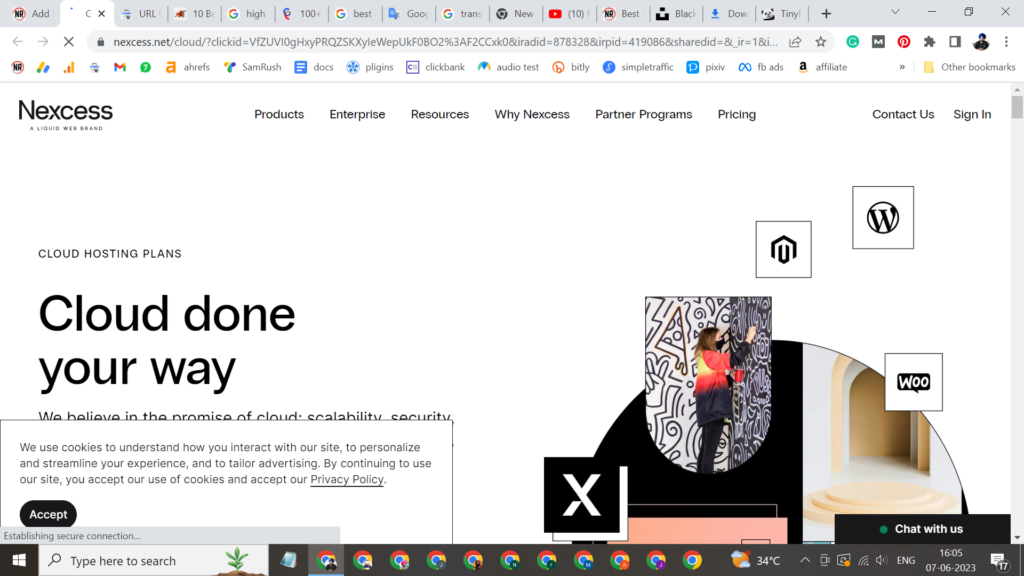
Task: Click the Magento logo icon
Action: pyautogui.click(x=783, y=250)
